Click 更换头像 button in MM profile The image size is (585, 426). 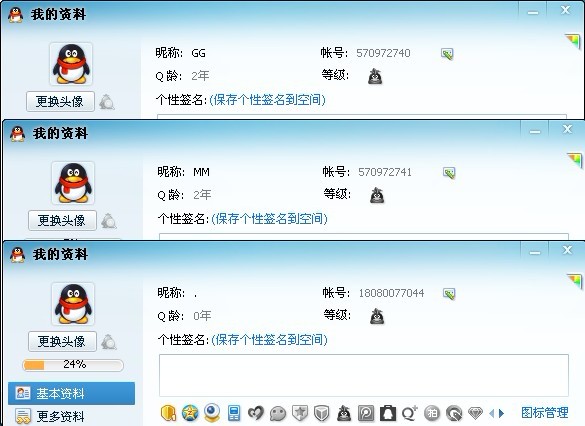tap(62, 220)
